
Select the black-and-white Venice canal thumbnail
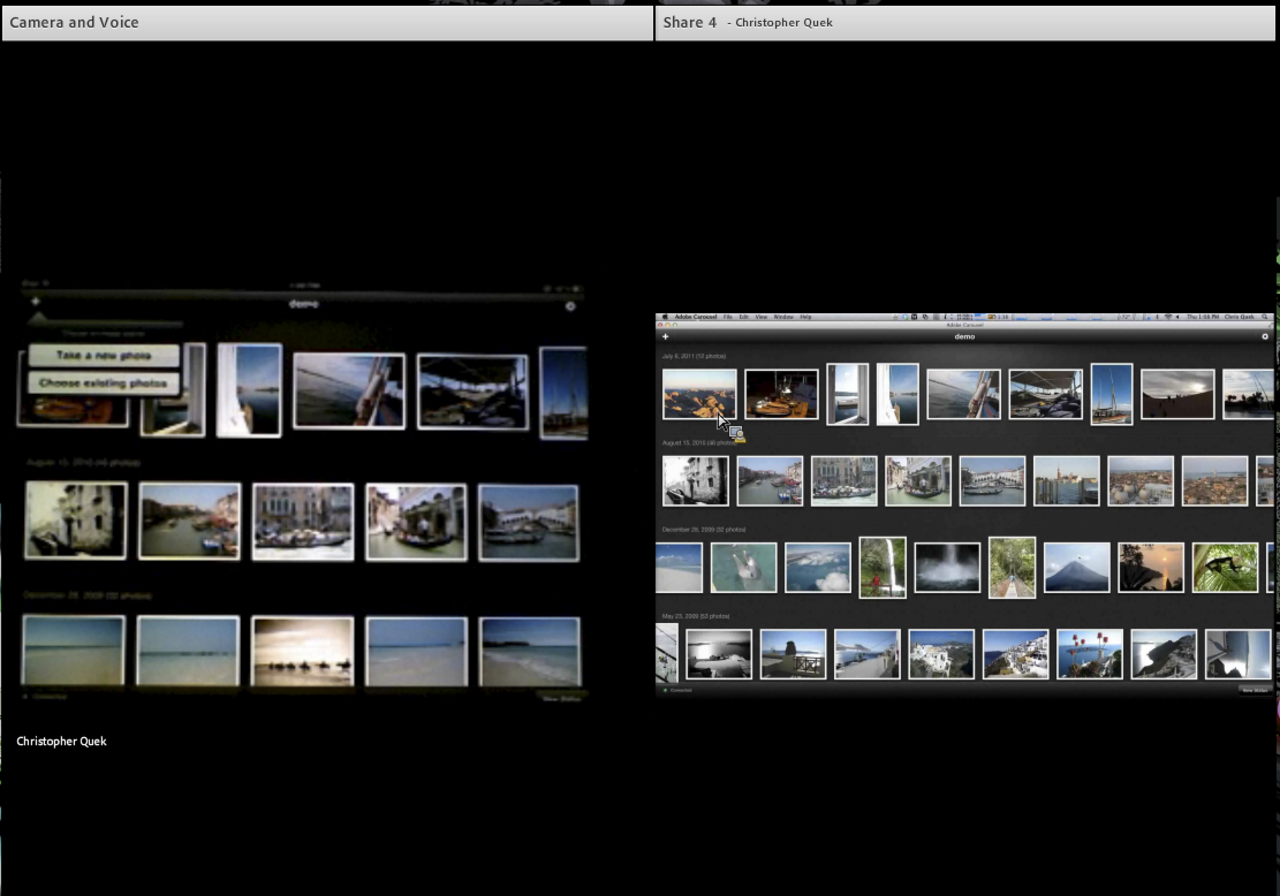click(x=695, y=481)
